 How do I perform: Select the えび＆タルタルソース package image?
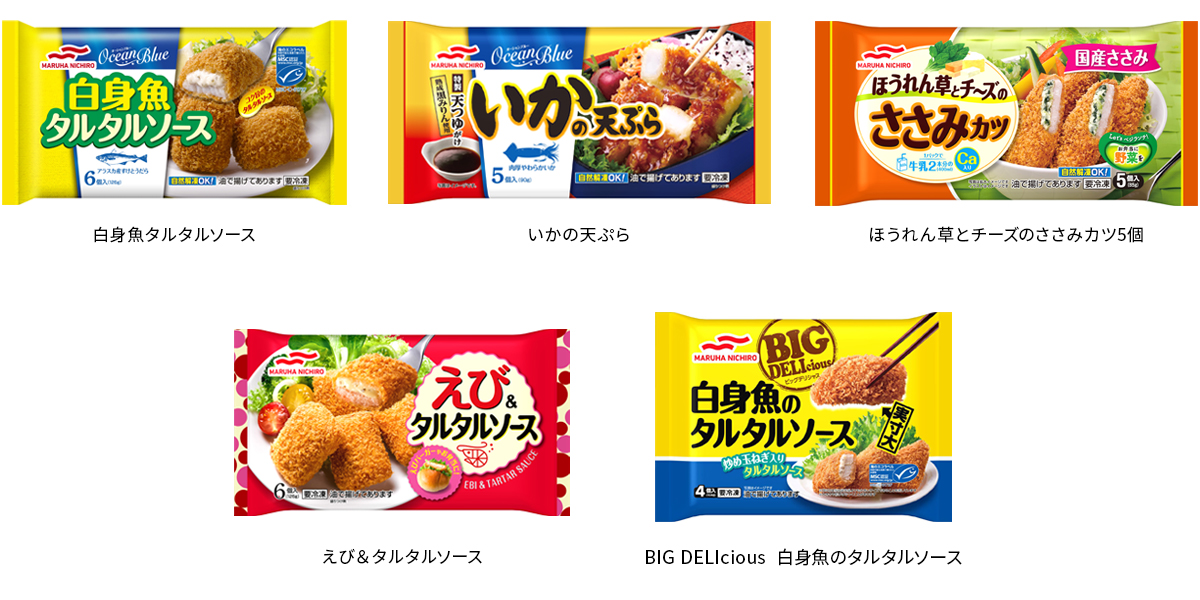tap(402, 423)
